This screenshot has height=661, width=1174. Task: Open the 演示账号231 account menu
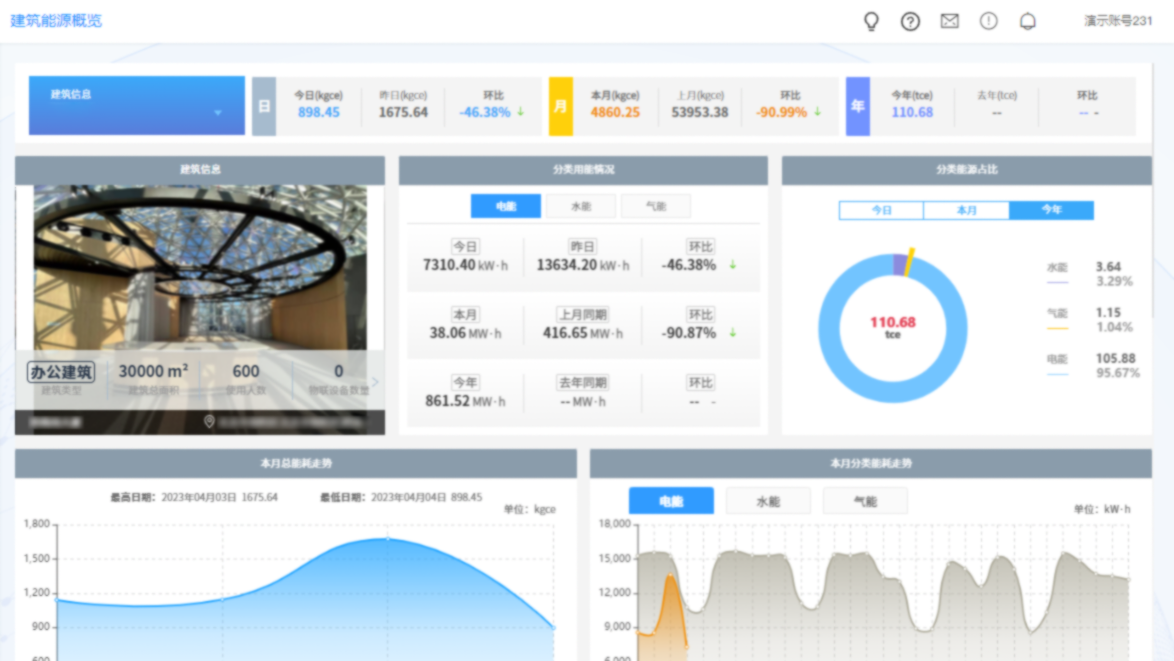1118,21
